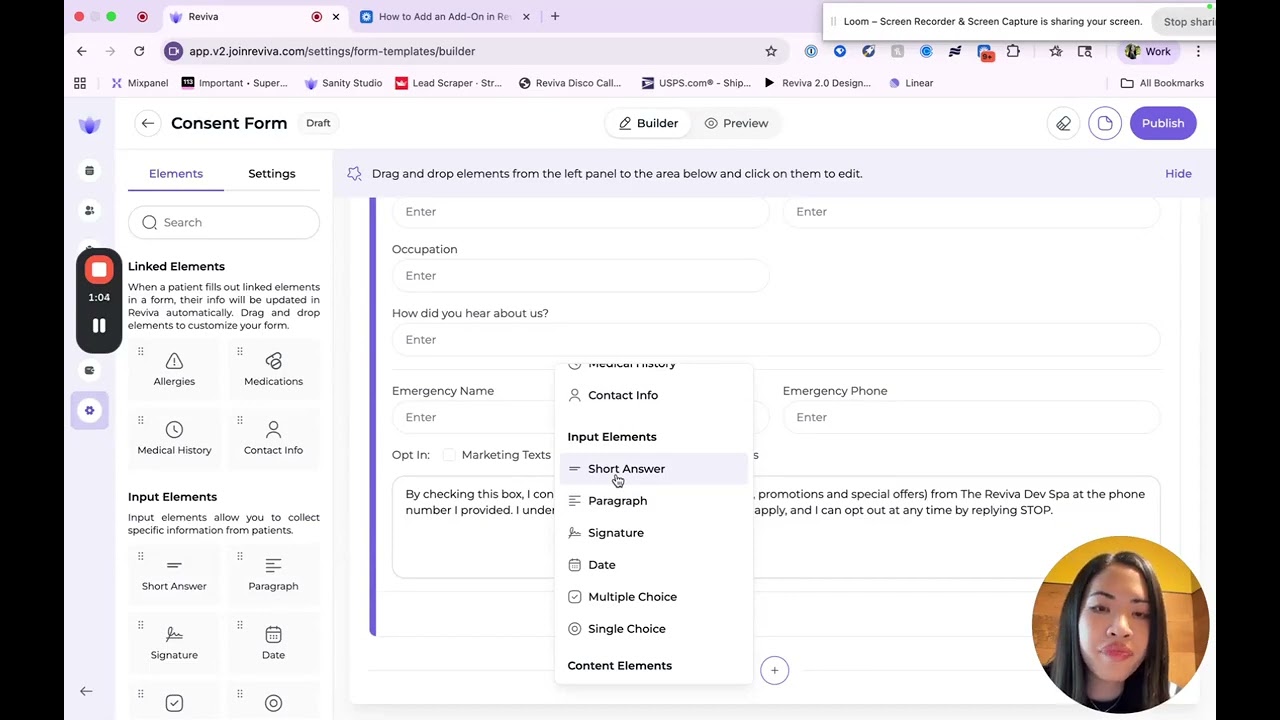Check the Marketing Texts opt-in checkbox
1280x720 pixels.
tap(449, 455)
